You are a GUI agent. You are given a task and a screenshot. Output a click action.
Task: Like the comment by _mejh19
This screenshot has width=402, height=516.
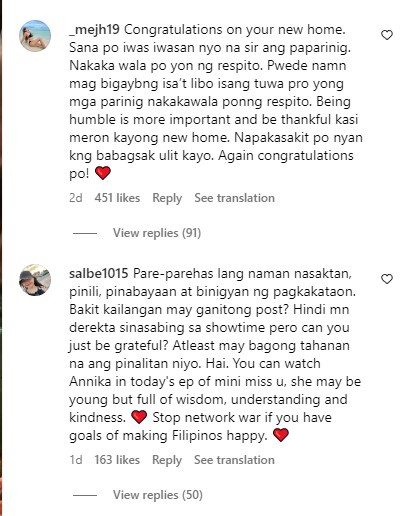point(387,35)
